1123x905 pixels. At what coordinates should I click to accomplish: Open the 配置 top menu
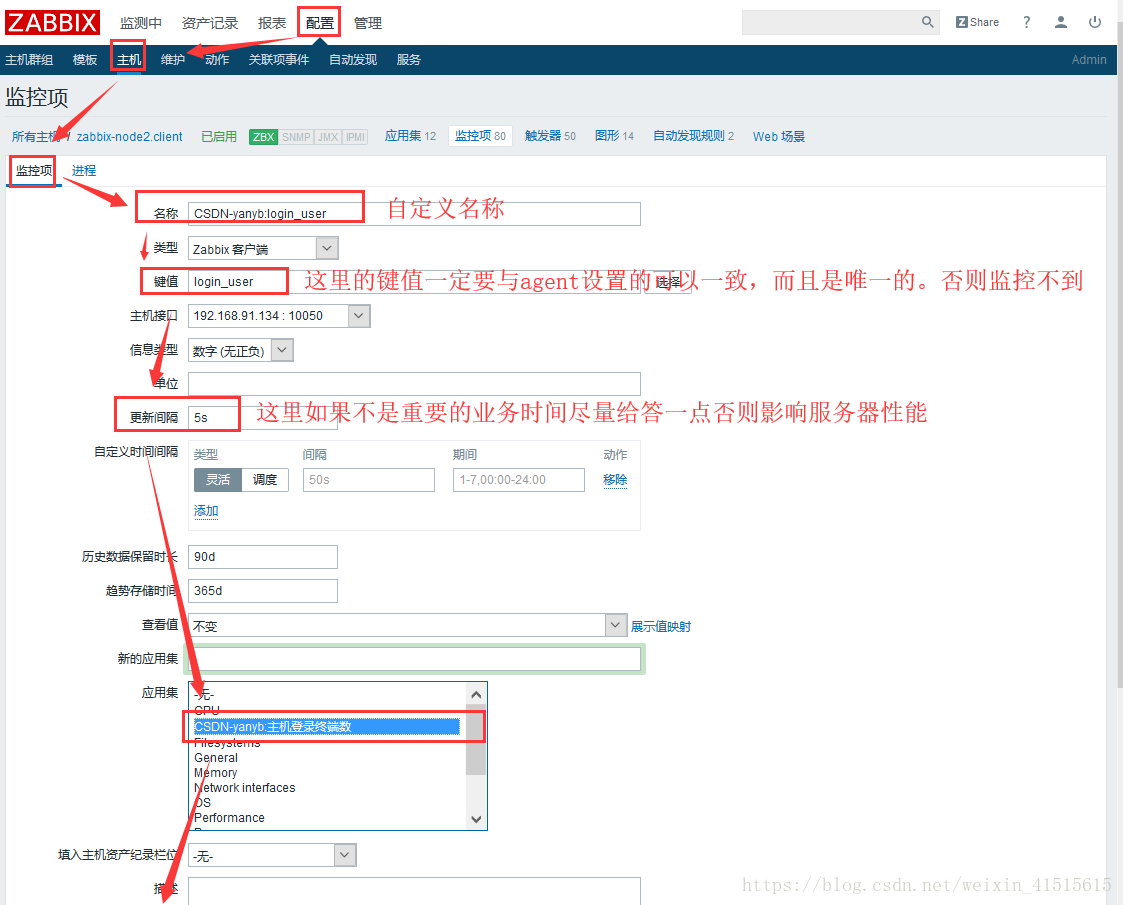point(319,23)
